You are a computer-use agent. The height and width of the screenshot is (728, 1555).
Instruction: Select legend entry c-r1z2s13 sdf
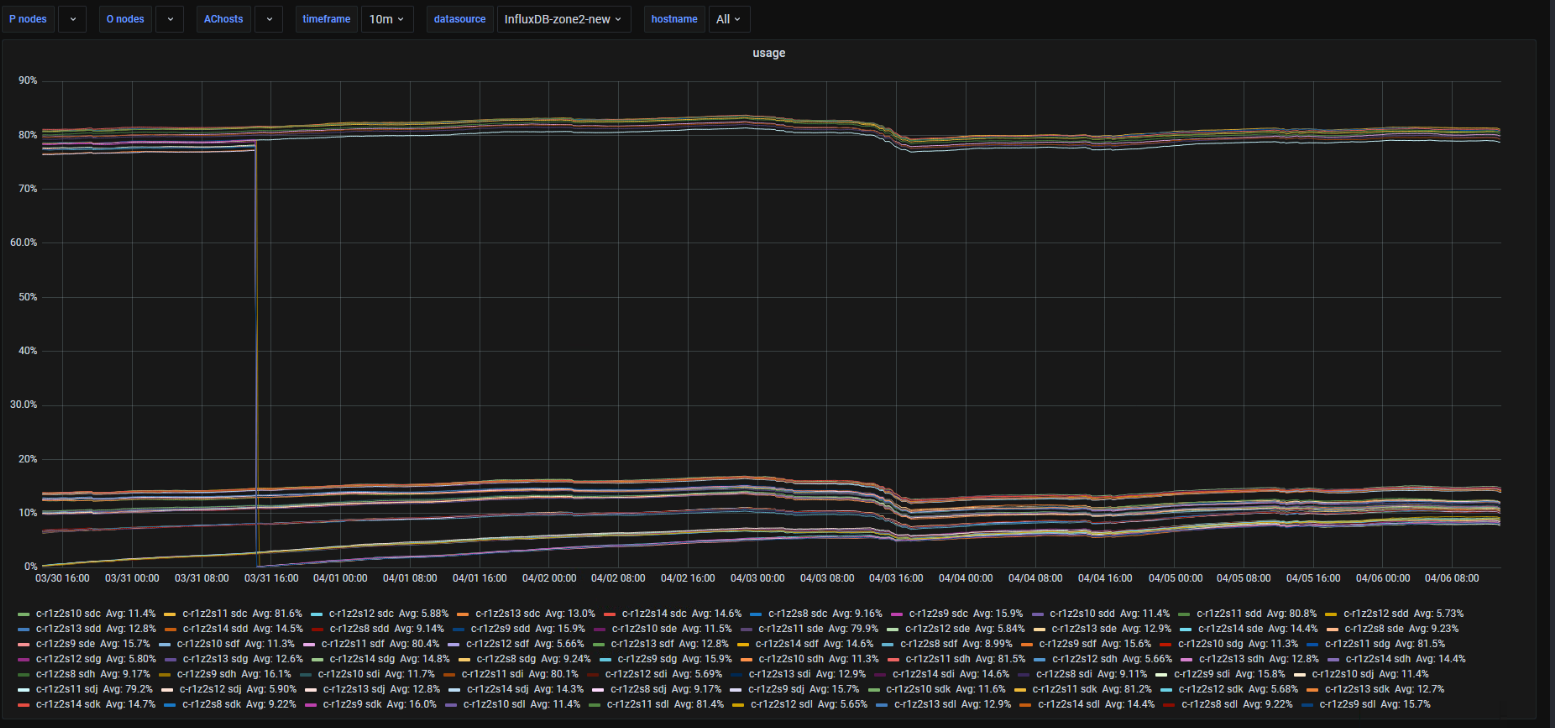pyautogui.click(x=640, y=643)
